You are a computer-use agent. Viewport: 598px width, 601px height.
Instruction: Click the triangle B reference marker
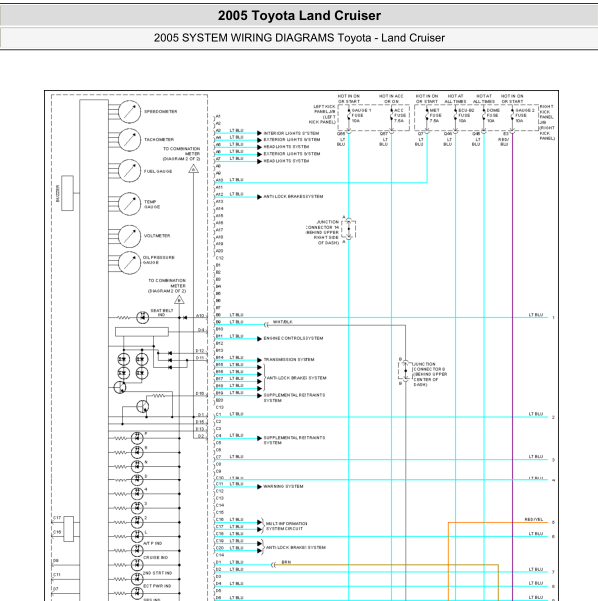179,299
